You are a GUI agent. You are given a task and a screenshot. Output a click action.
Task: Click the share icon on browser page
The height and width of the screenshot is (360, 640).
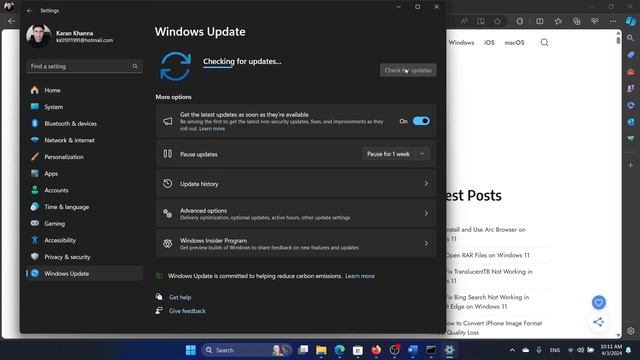coord(598,322)
